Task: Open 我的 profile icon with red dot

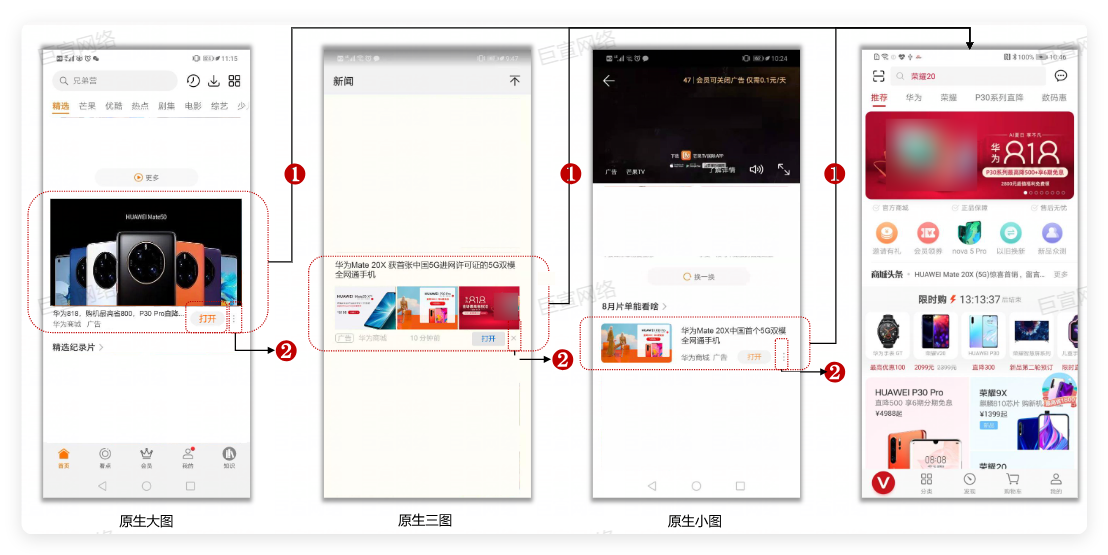Action: click(188, 457)
